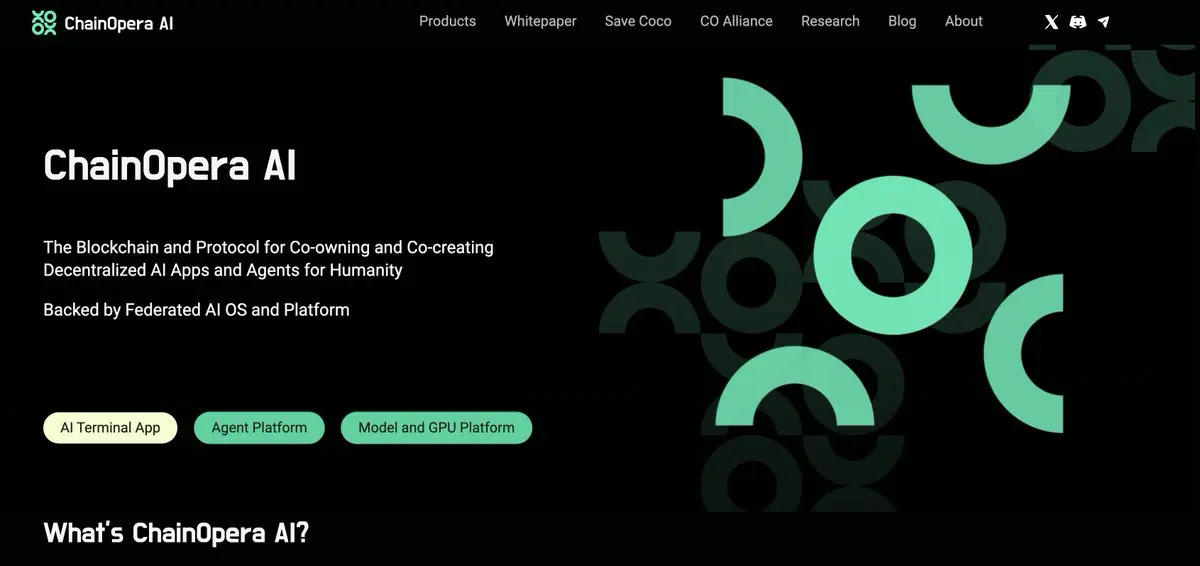This screenshot has width=1200, height=566.
Task: Click "Backed by Federated AI OS and Platform" text
Action: pos(196,310)
